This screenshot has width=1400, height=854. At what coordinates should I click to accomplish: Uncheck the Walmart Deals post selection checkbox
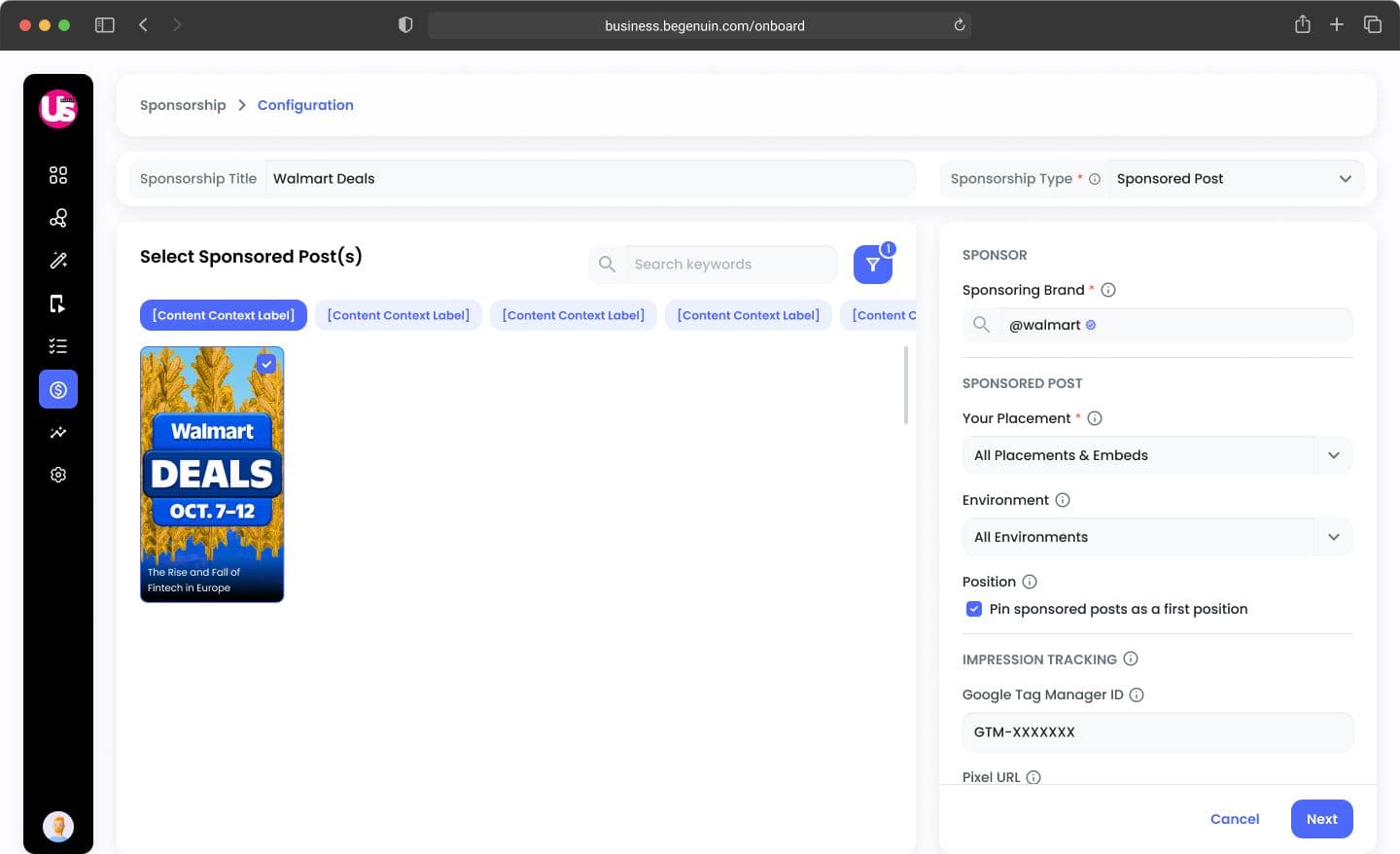tap(266, 364)
